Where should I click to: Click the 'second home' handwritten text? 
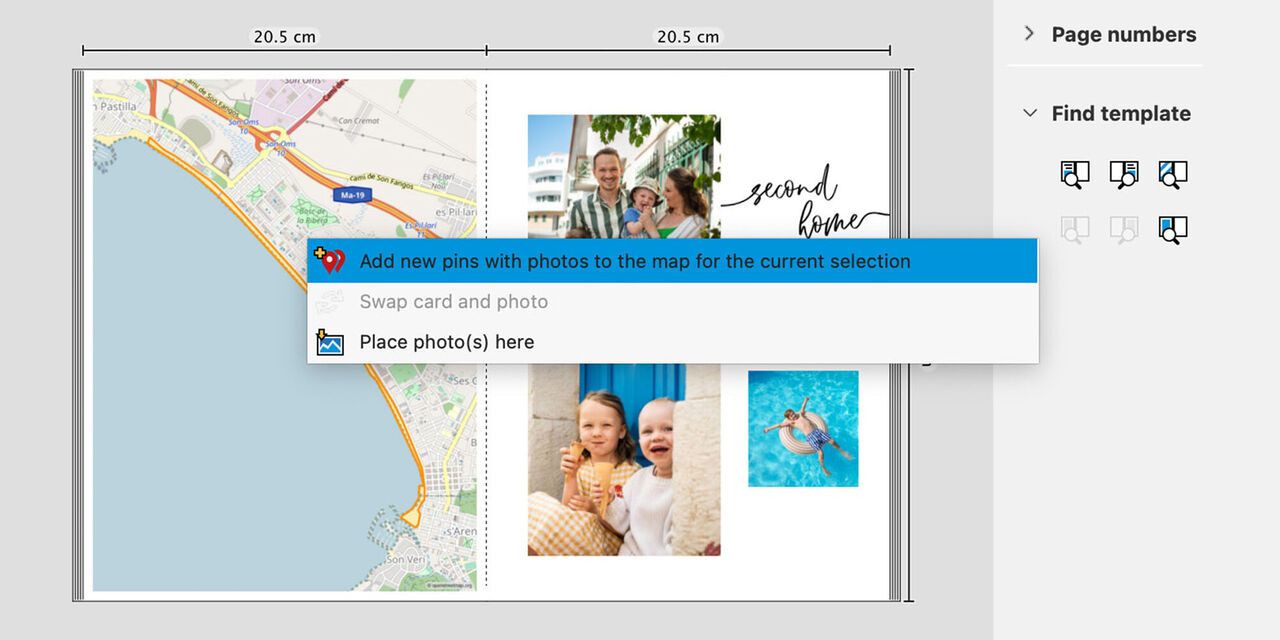click(803, 203)
